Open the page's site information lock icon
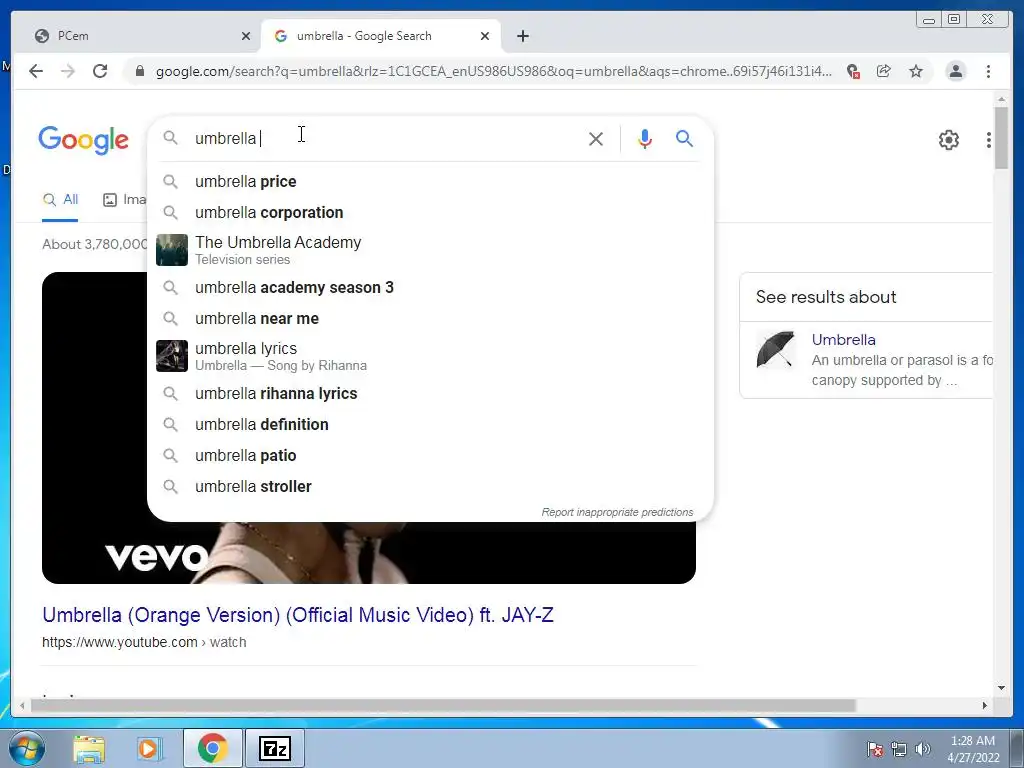The image size is (1024, 768). [139, 71]
